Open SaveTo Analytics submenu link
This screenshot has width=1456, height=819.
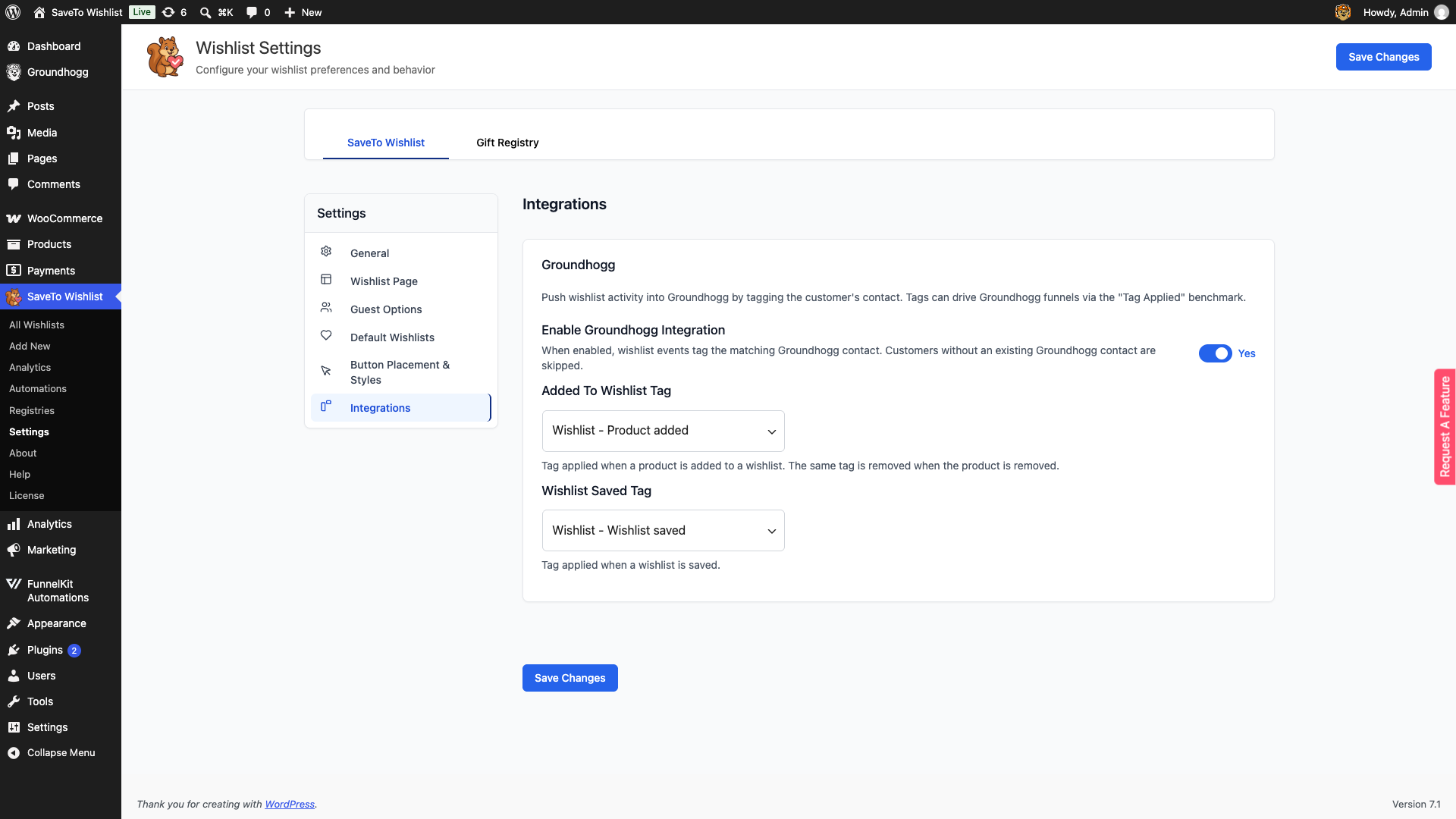point(30,367)
